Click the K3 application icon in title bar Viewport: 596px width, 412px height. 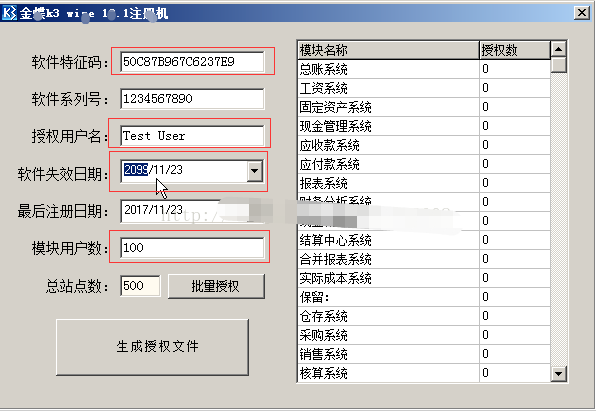tap(9, 13)
